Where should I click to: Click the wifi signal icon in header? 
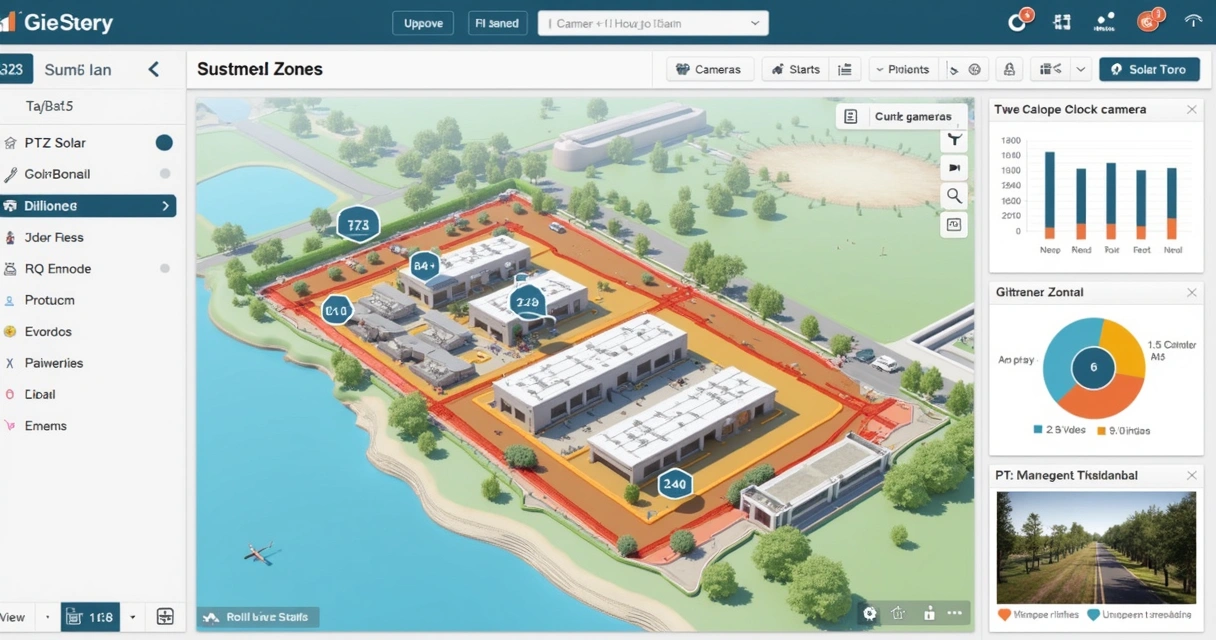[x=1193, y=21]
